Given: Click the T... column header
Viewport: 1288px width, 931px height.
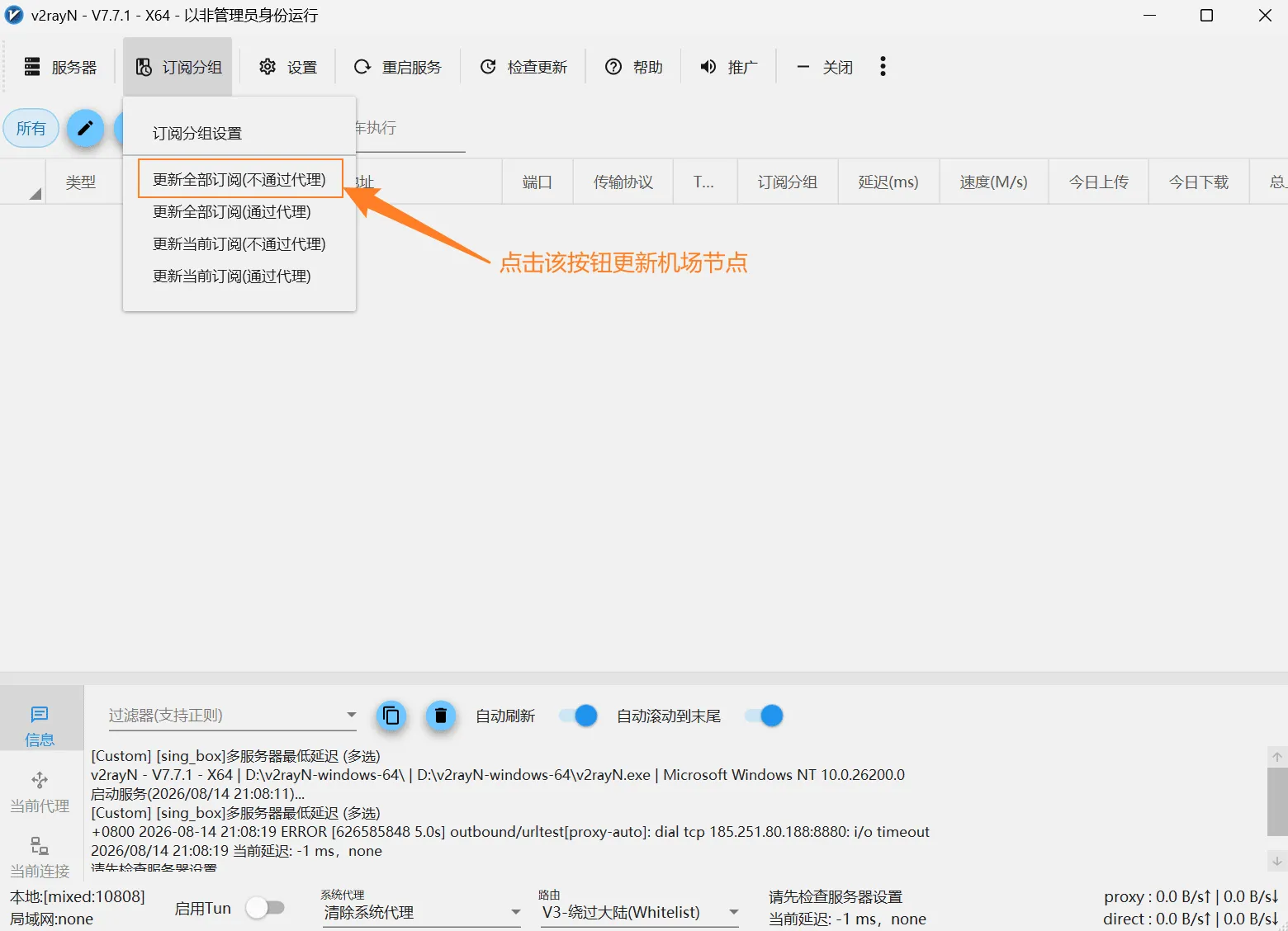Looking at the screenshot, I should 704,182.
